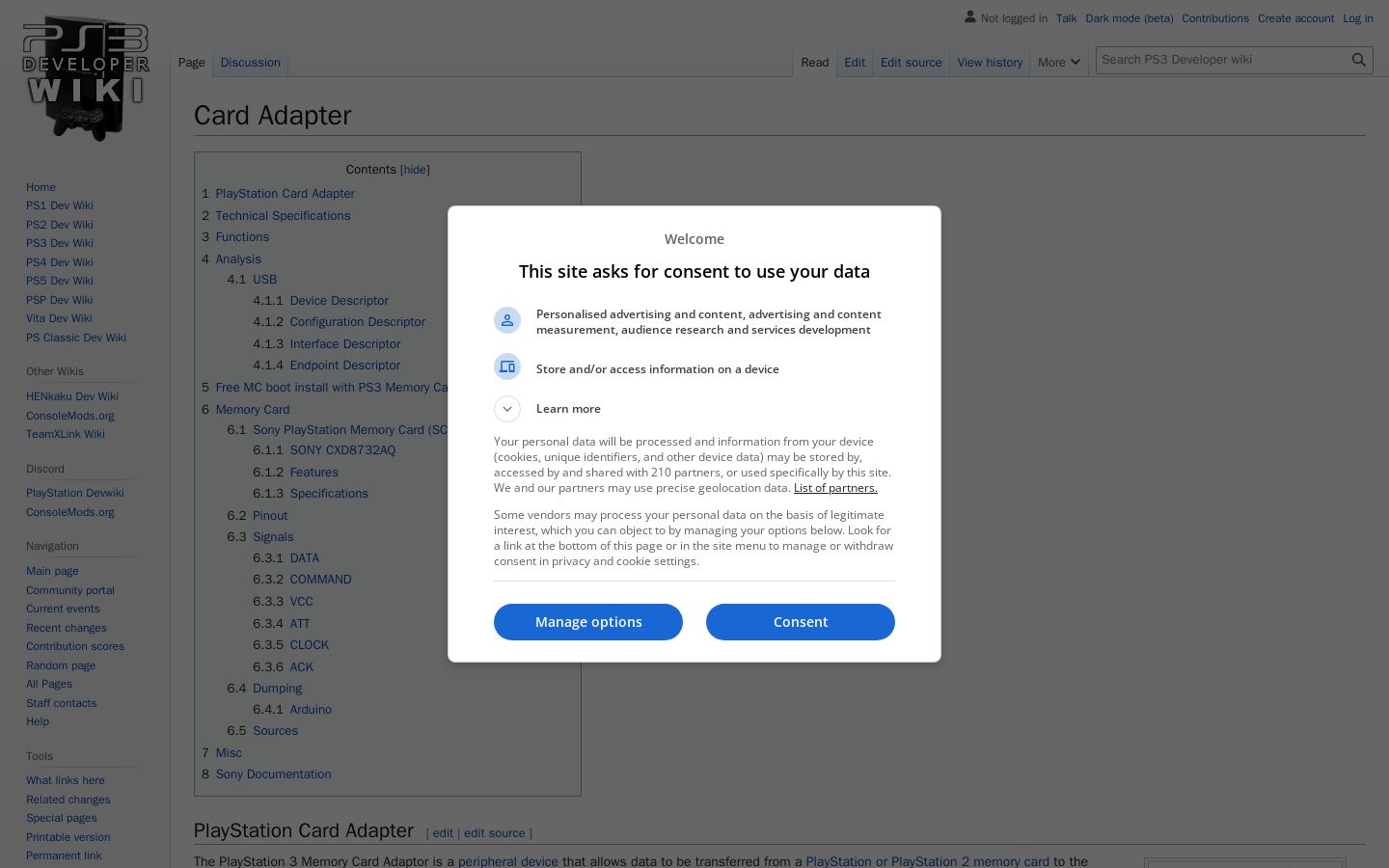The image size is (1389, 868).
Task: Click the peripheral device article link
Action: click(x=508, y=862)
